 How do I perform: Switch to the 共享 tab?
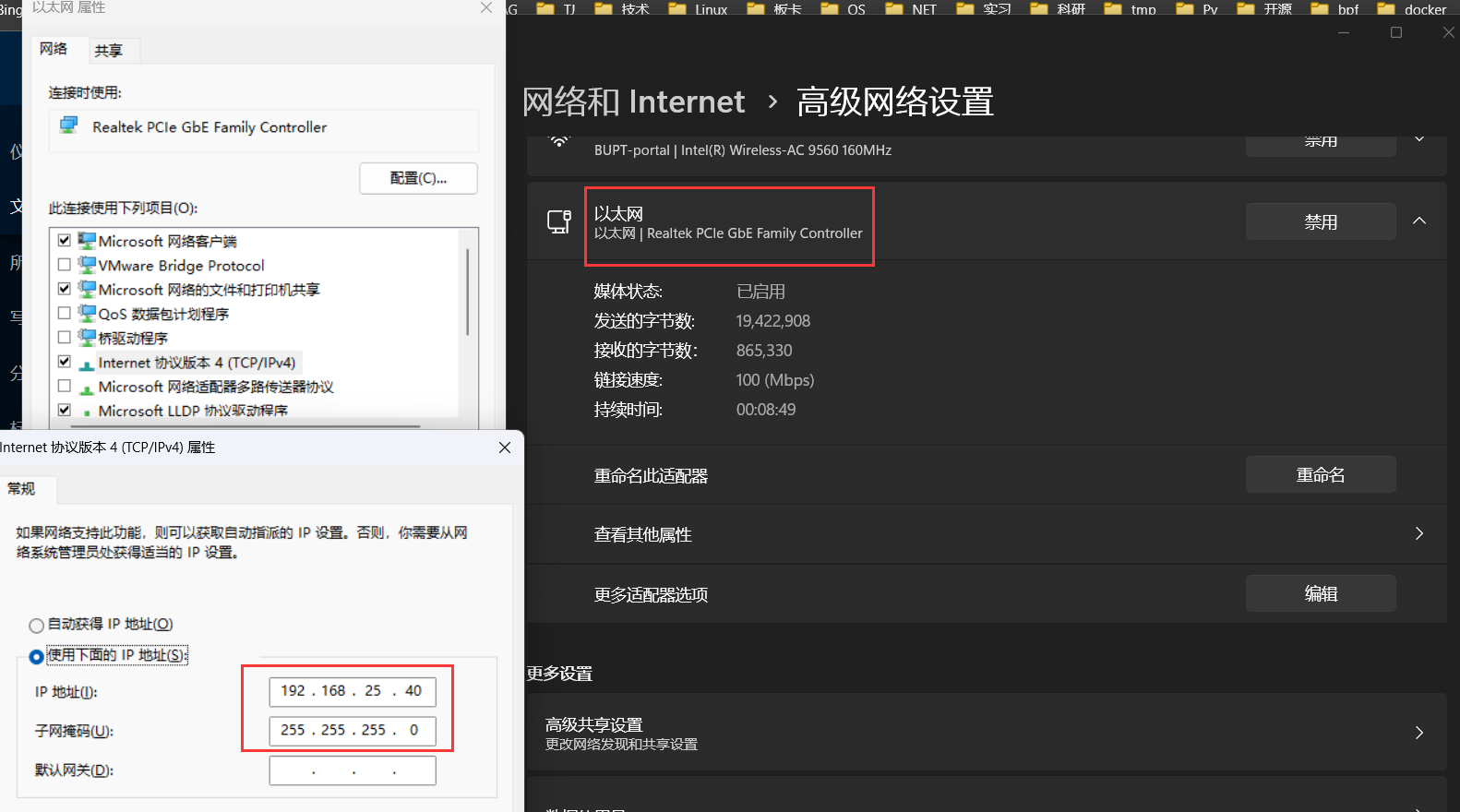coord(108,51)
